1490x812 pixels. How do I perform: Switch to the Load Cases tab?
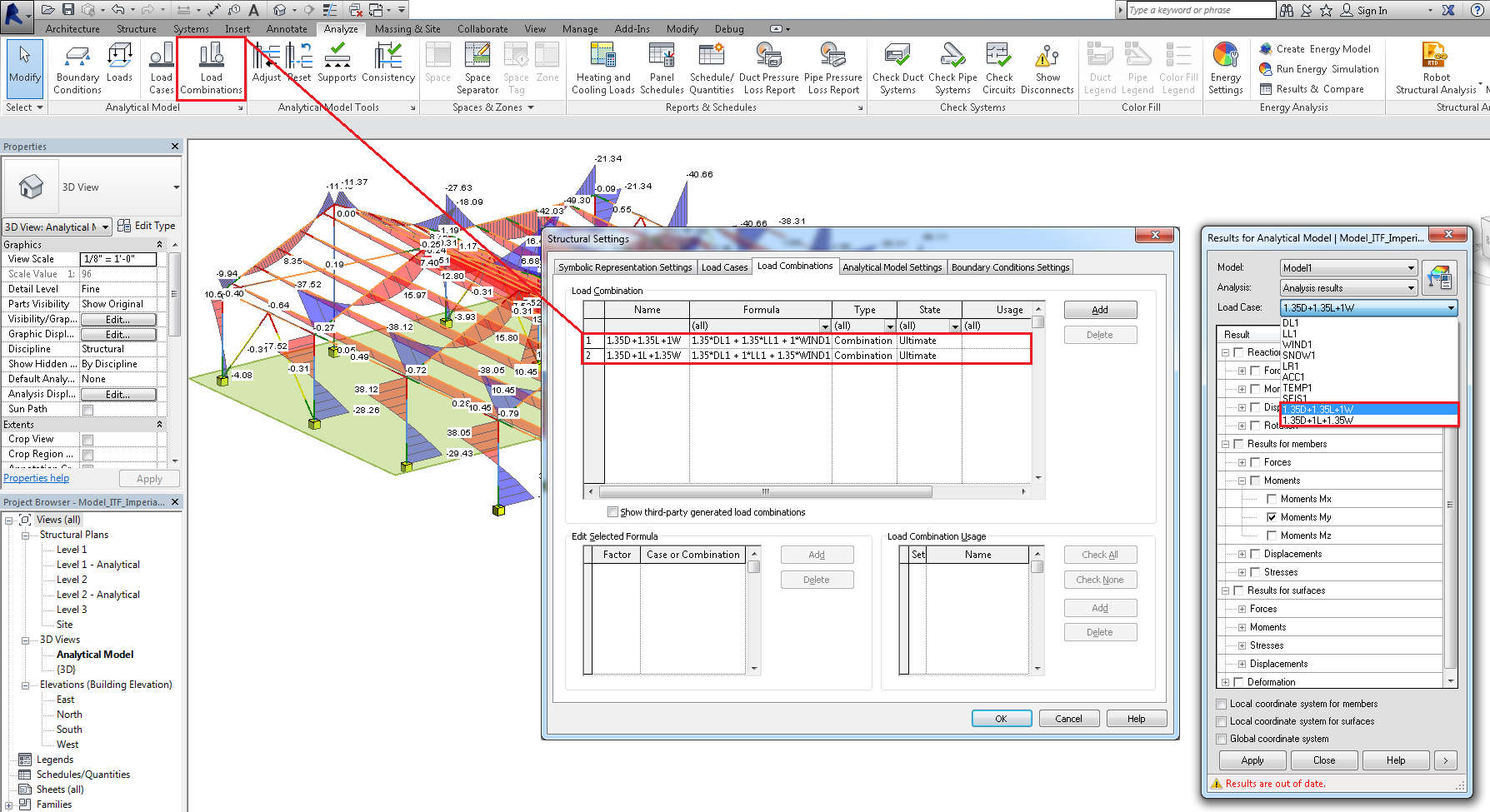click(724, 267)
